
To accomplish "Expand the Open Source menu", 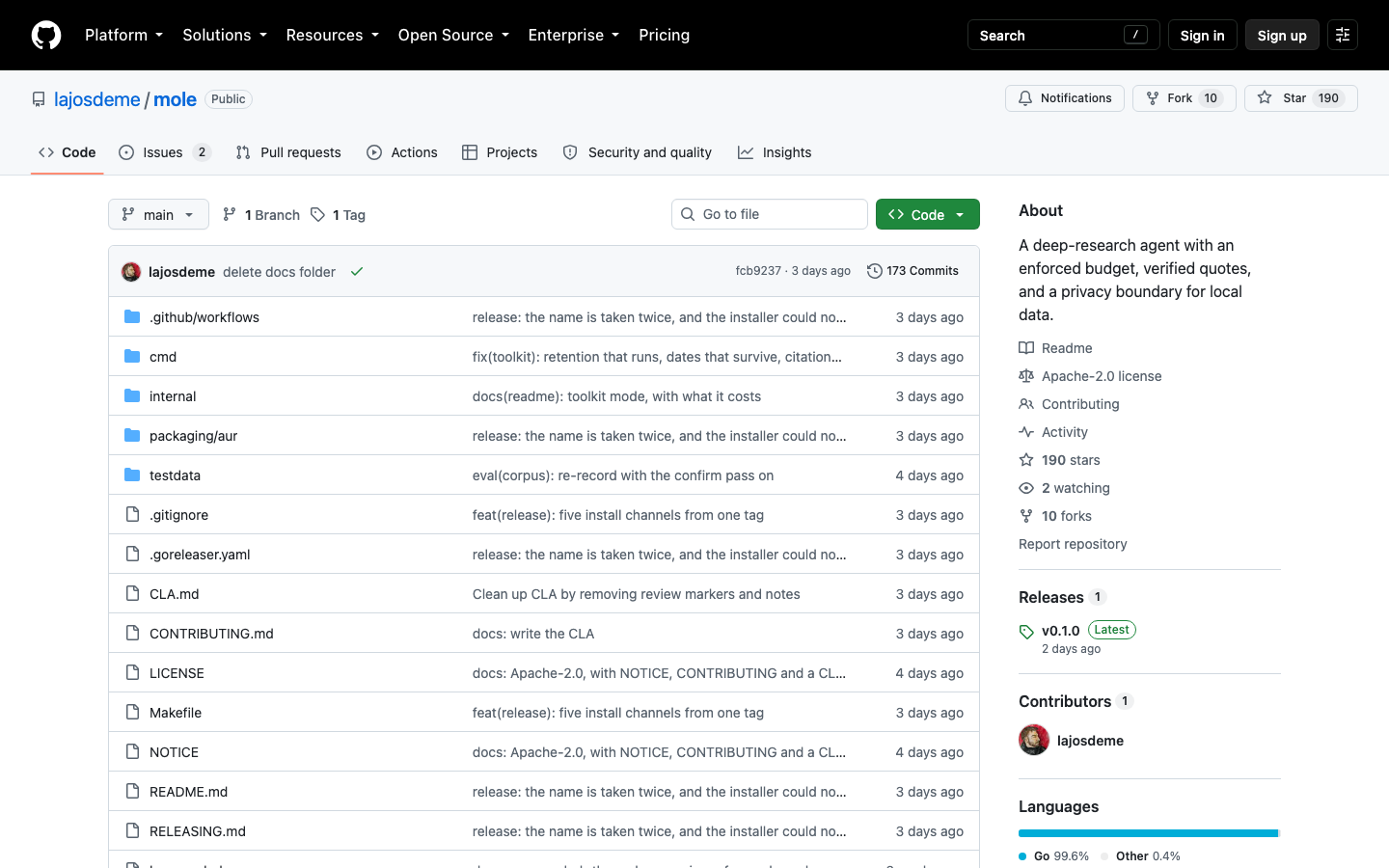I will 453,35.
